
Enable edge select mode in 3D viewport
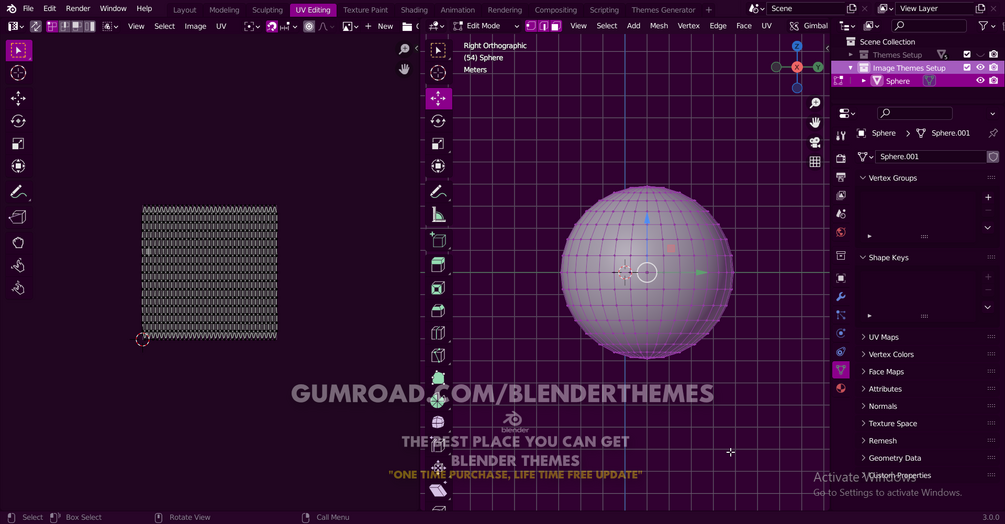coord(544,26)
